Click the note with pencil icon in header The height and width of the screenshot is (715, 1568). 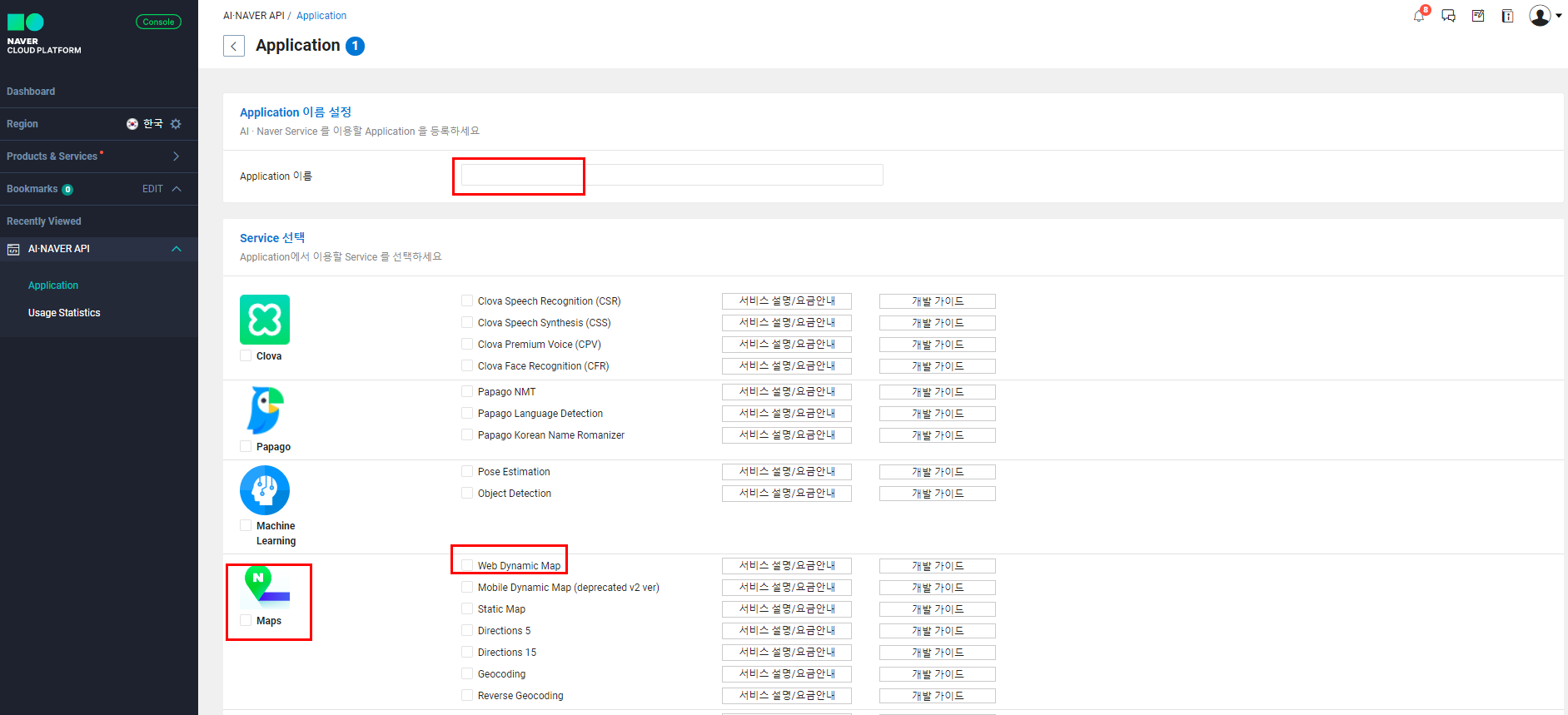coord(1478,16)
